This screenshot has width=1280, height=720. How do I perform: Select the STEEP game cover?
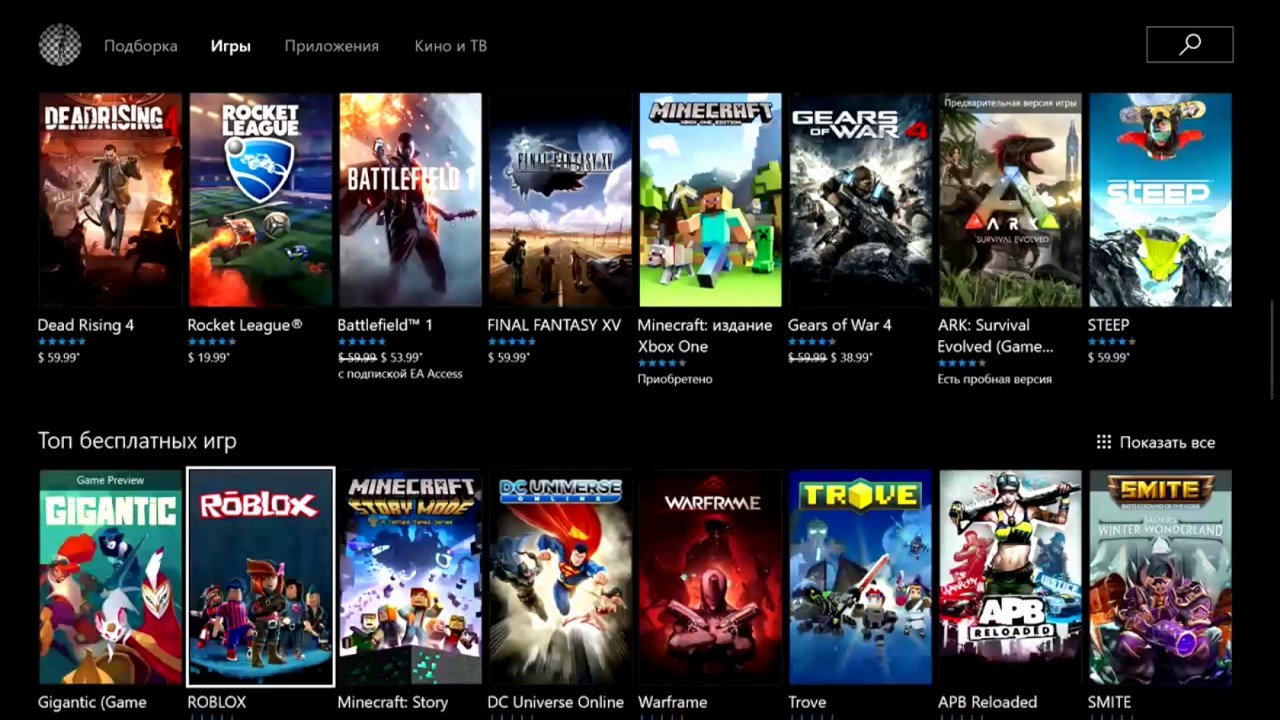pyautogui.click(x=1160, y=200)
